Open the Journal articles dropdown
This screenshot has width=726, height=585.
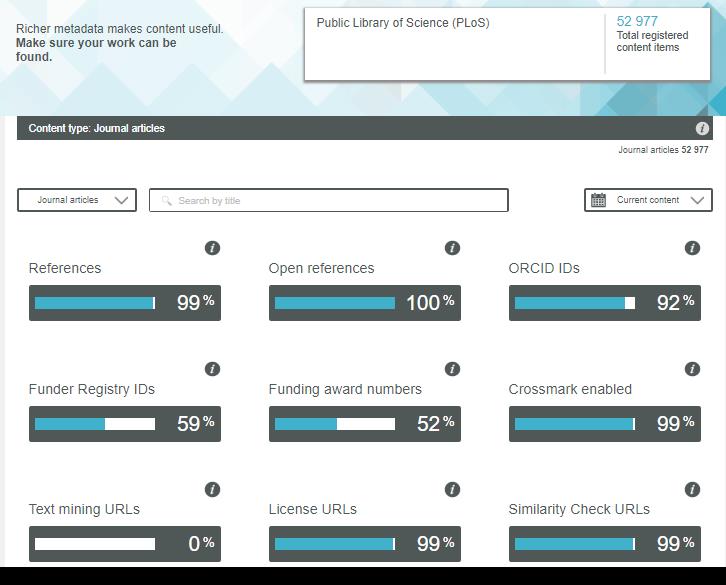click(77, 200)
